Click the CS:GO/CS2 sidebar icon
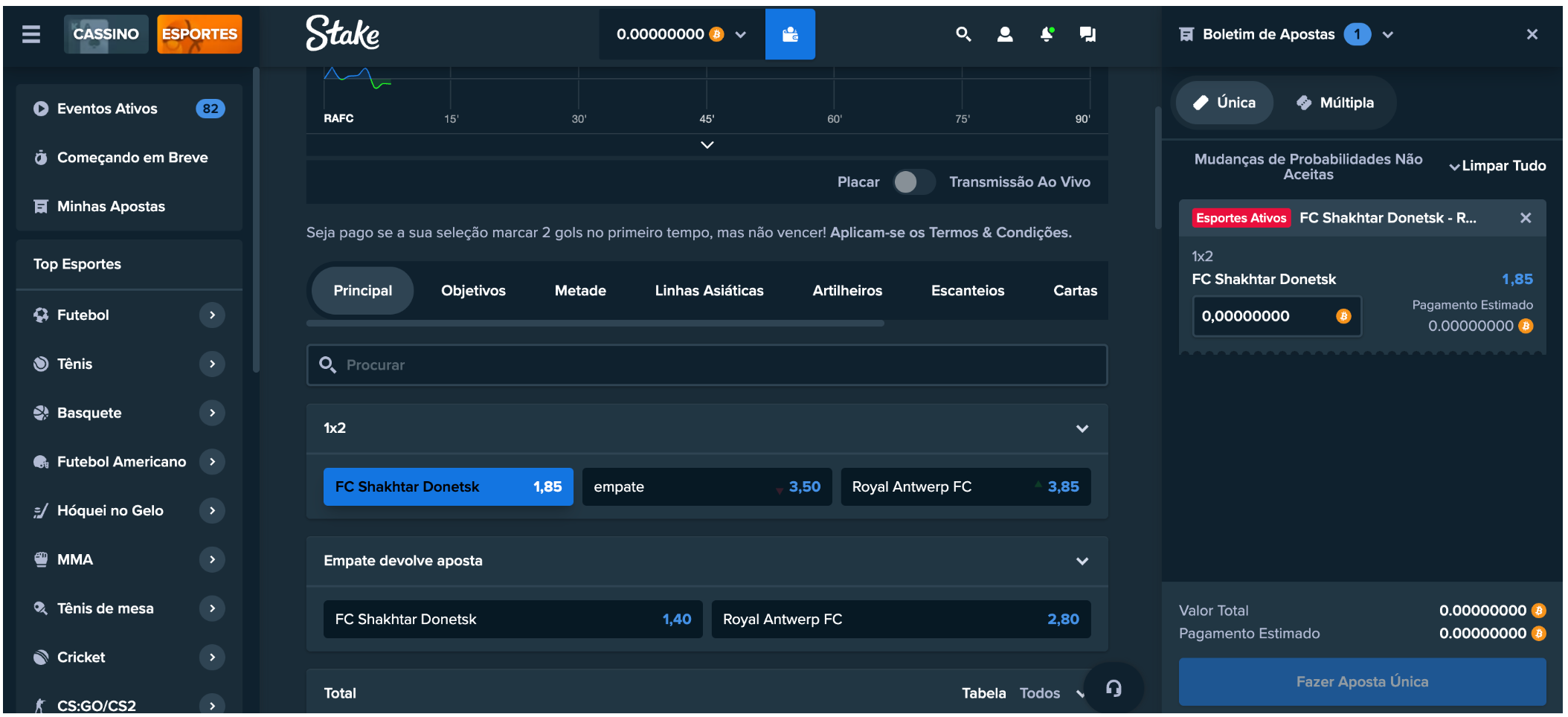The width and height of the screenshot is (1568, 717). 41,705
